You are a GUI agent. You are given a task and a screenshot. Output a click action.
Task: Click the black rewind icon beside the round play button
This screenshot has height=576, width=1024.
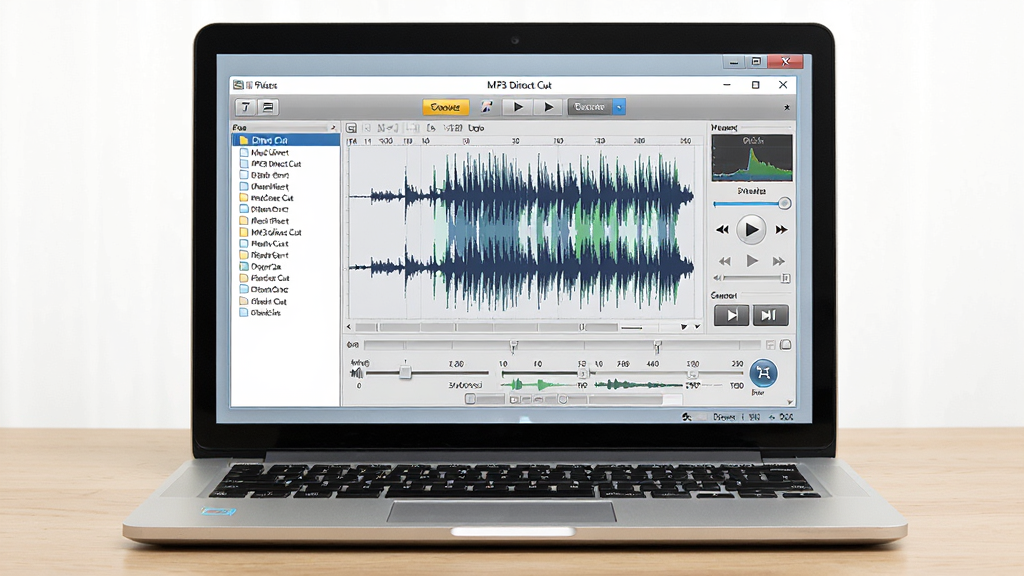click(x=722, y=229)
